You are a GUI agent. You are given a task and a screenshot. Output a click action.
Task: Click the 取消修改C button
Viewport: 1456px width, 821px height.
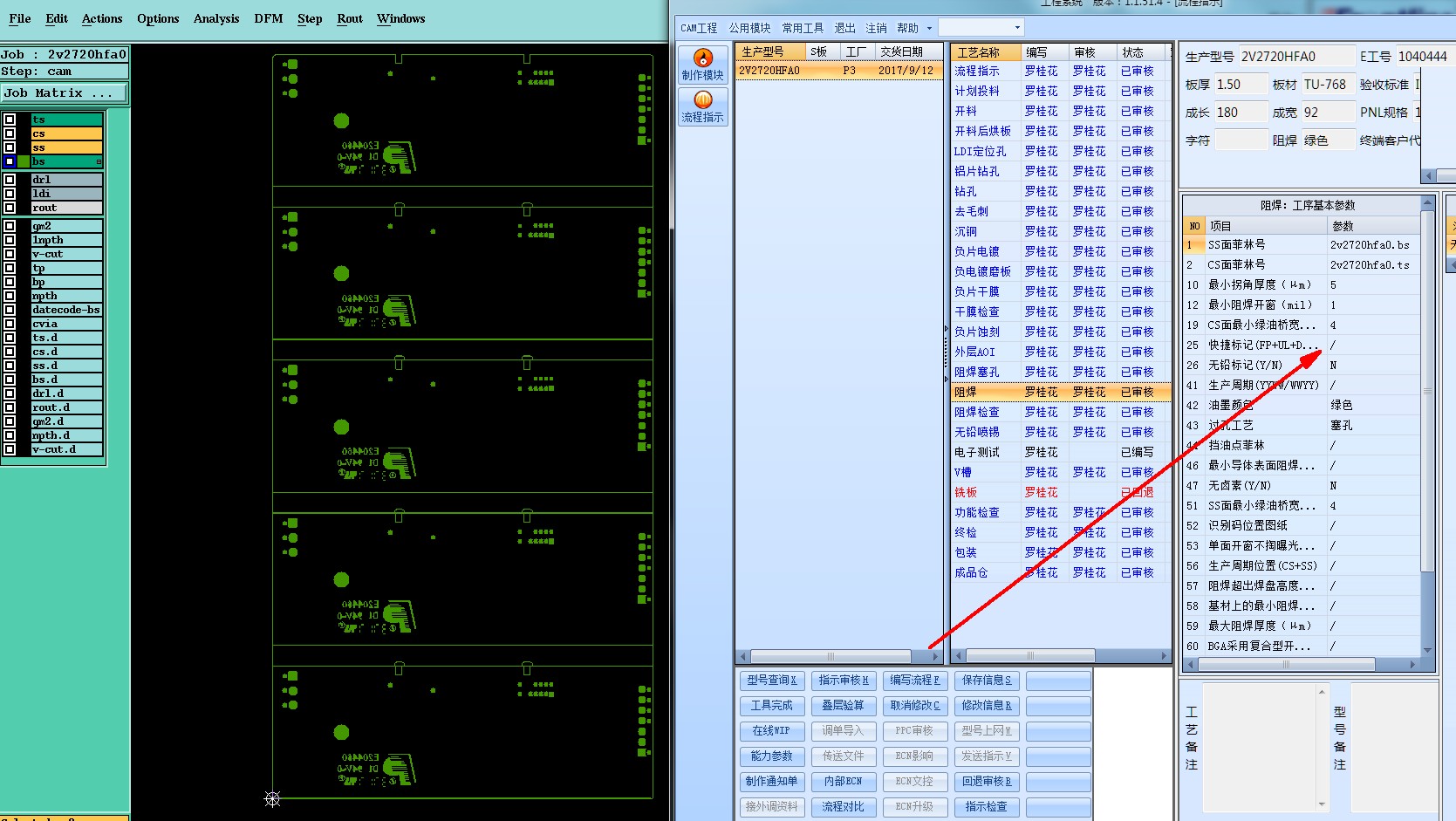pyautogui.click(x=914, y=706)
